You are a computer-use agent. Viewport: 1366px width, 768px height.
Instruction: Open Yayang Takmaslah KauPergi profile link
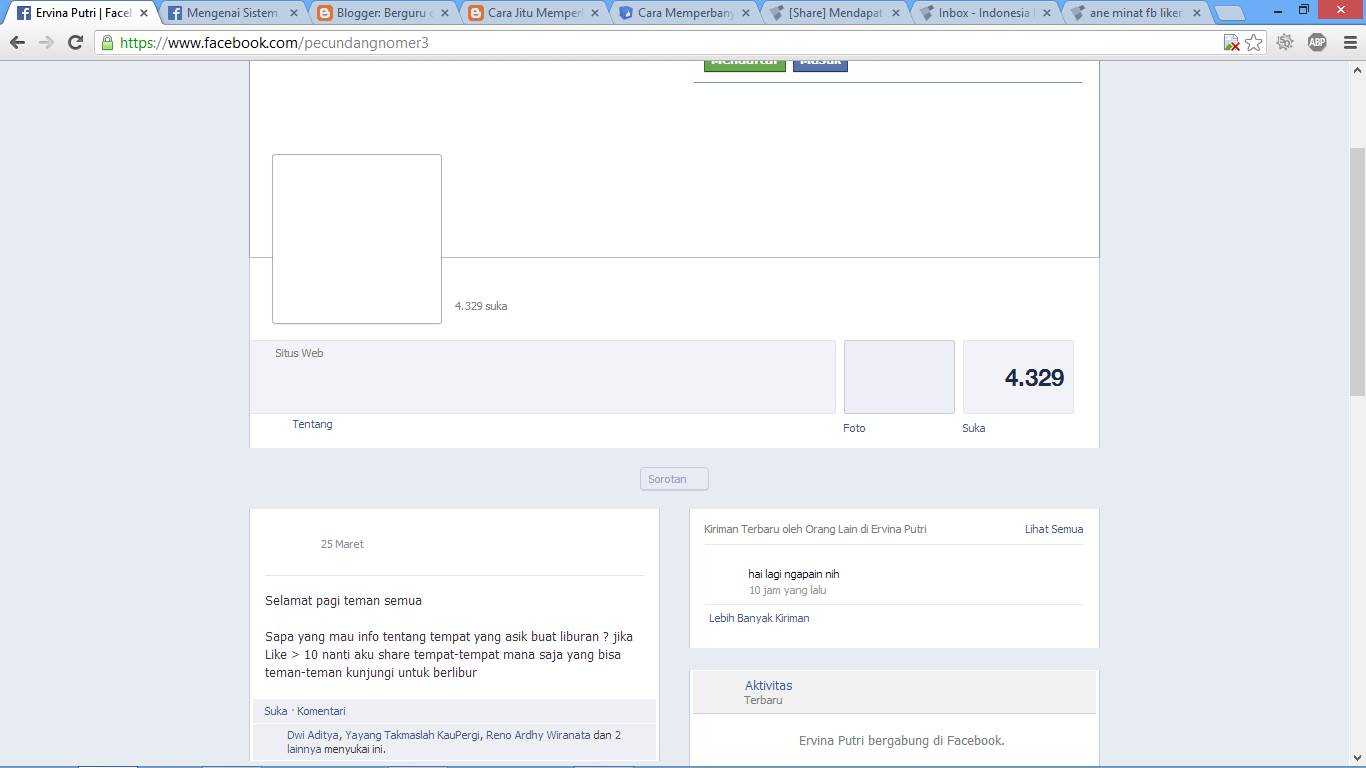tap(412, 735)
